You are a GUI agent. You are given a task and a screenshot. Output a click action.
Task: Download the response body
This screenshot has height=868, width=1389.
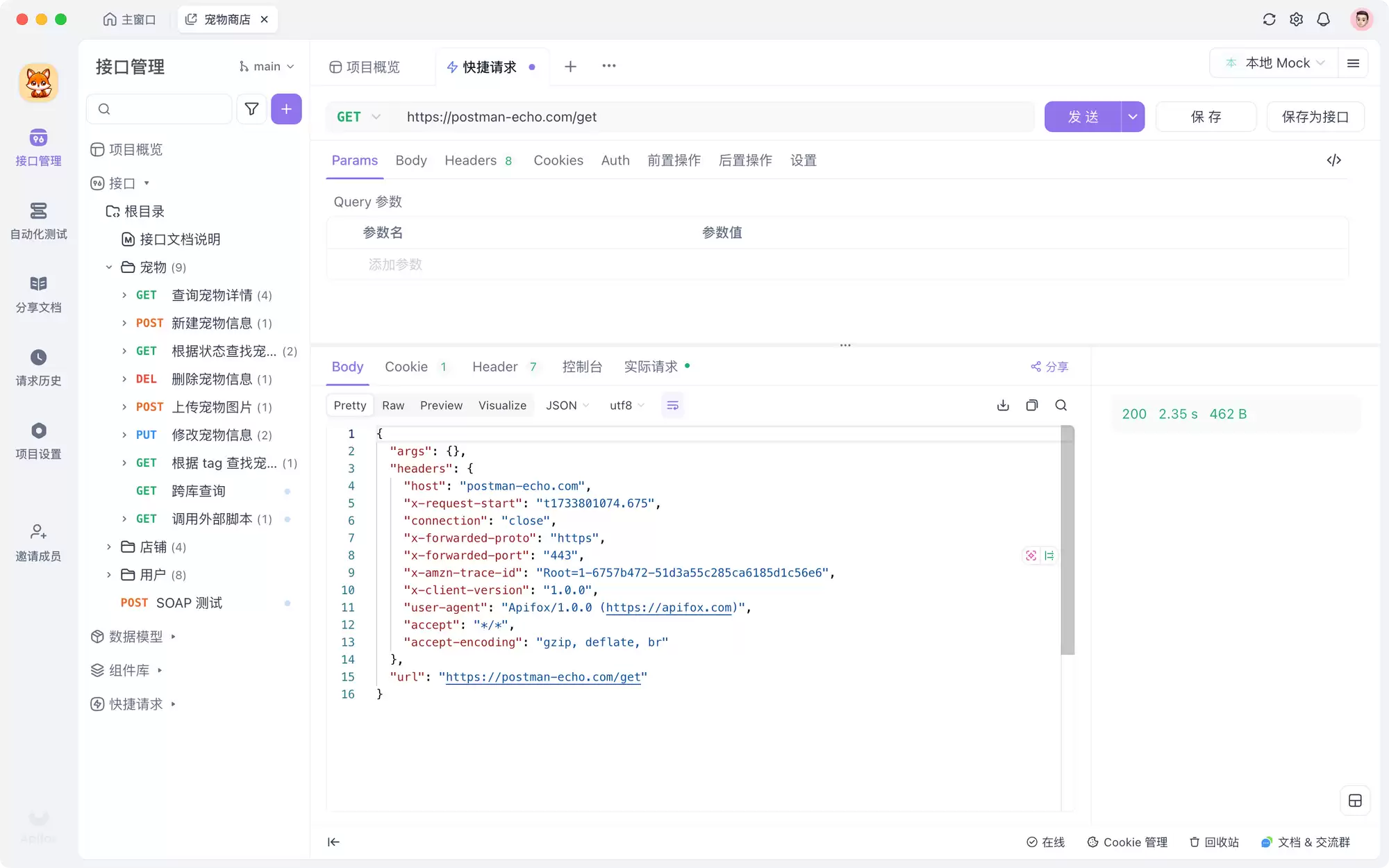1003,406
